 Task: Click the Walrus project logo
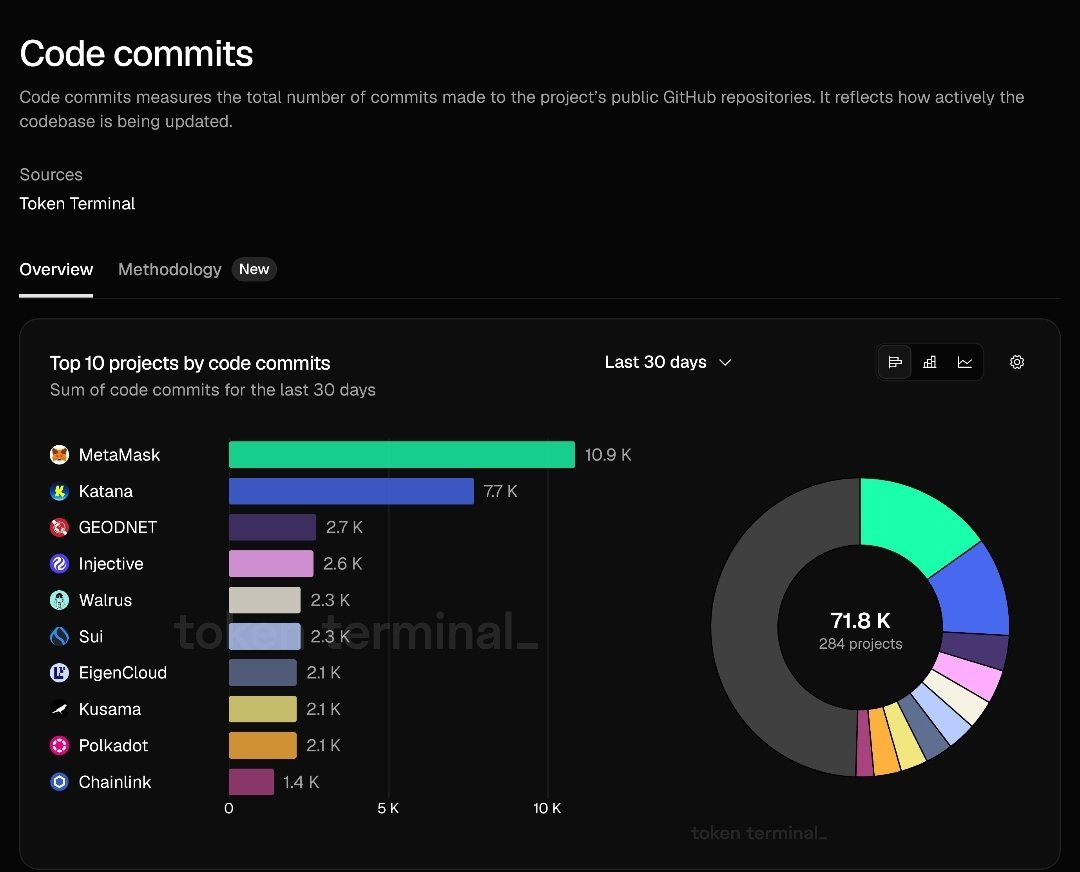pyautogui.click(x=60, y=600)
